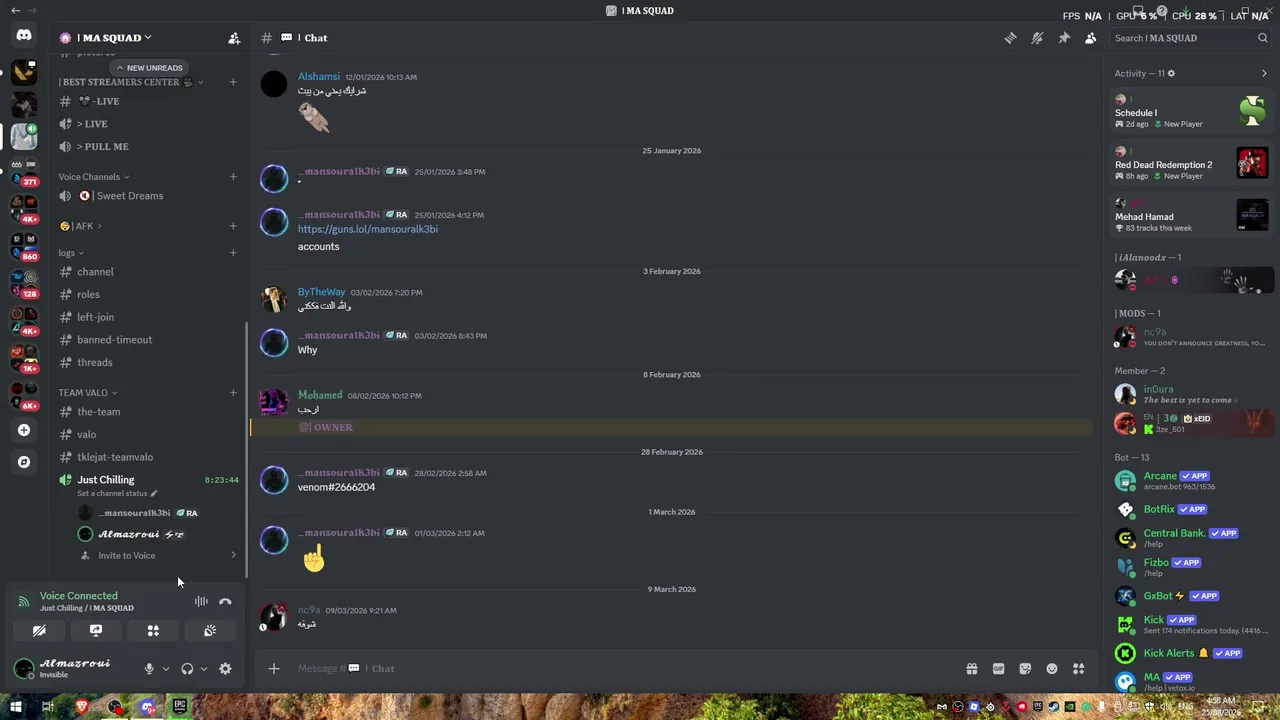Disconnect from voice with hang-up icon
Screen dimensions: 1280x720
coord(225,601)
